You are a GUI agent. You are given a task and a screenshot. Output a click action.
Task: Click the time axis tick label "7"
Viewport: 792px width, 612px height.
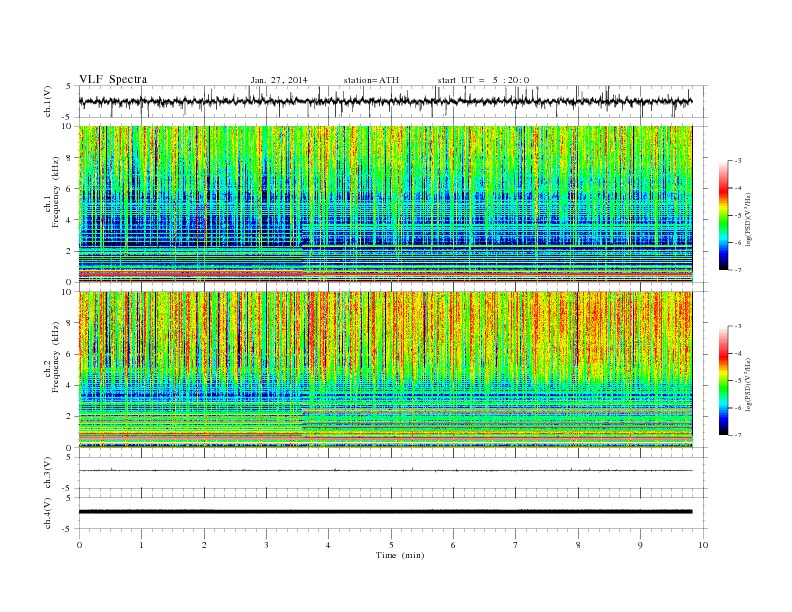coord(516,545)
